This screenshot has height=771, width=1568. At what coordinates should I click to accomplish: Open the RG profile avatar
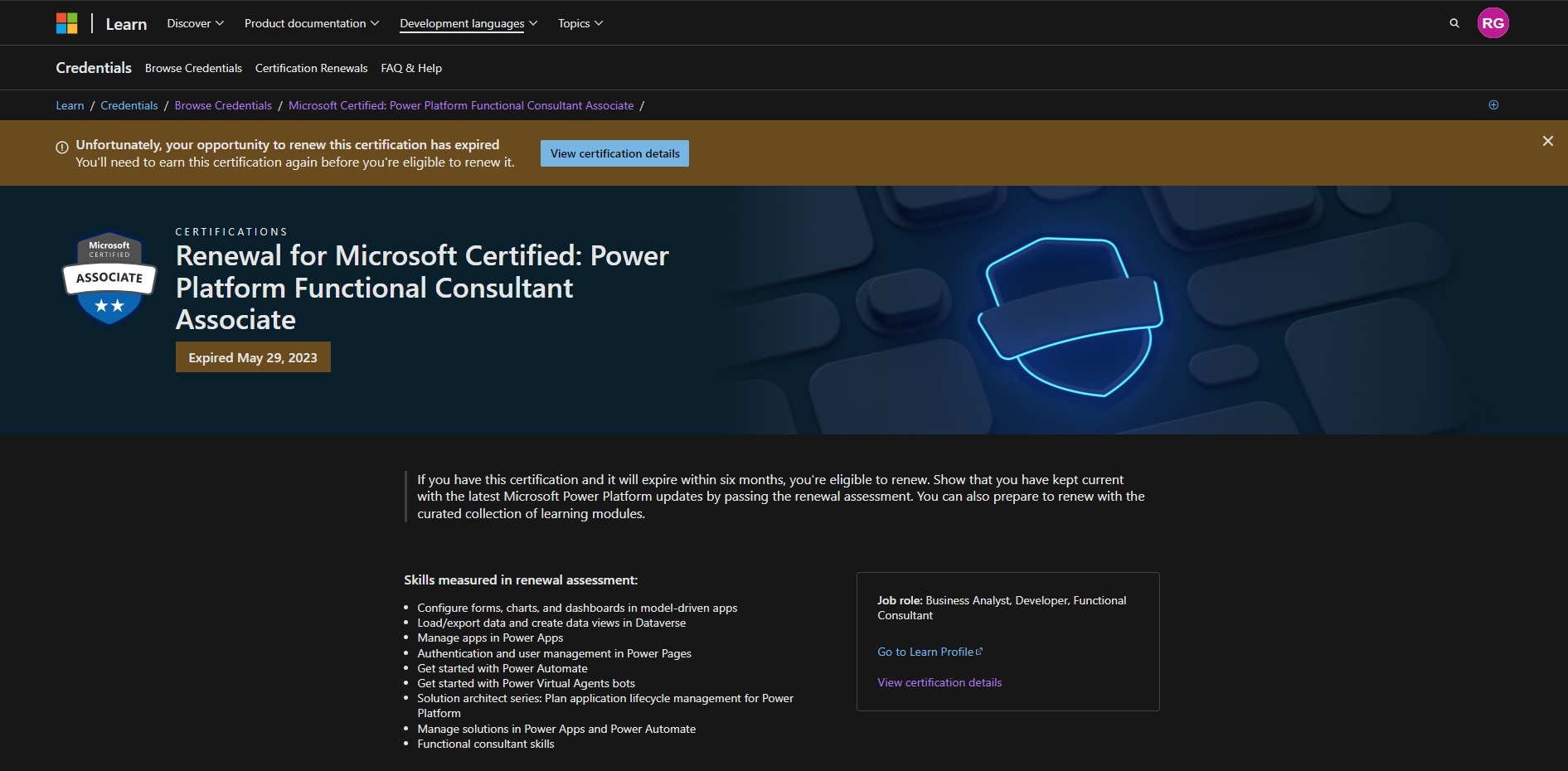pyautogui.click(x=1493, y=23)
